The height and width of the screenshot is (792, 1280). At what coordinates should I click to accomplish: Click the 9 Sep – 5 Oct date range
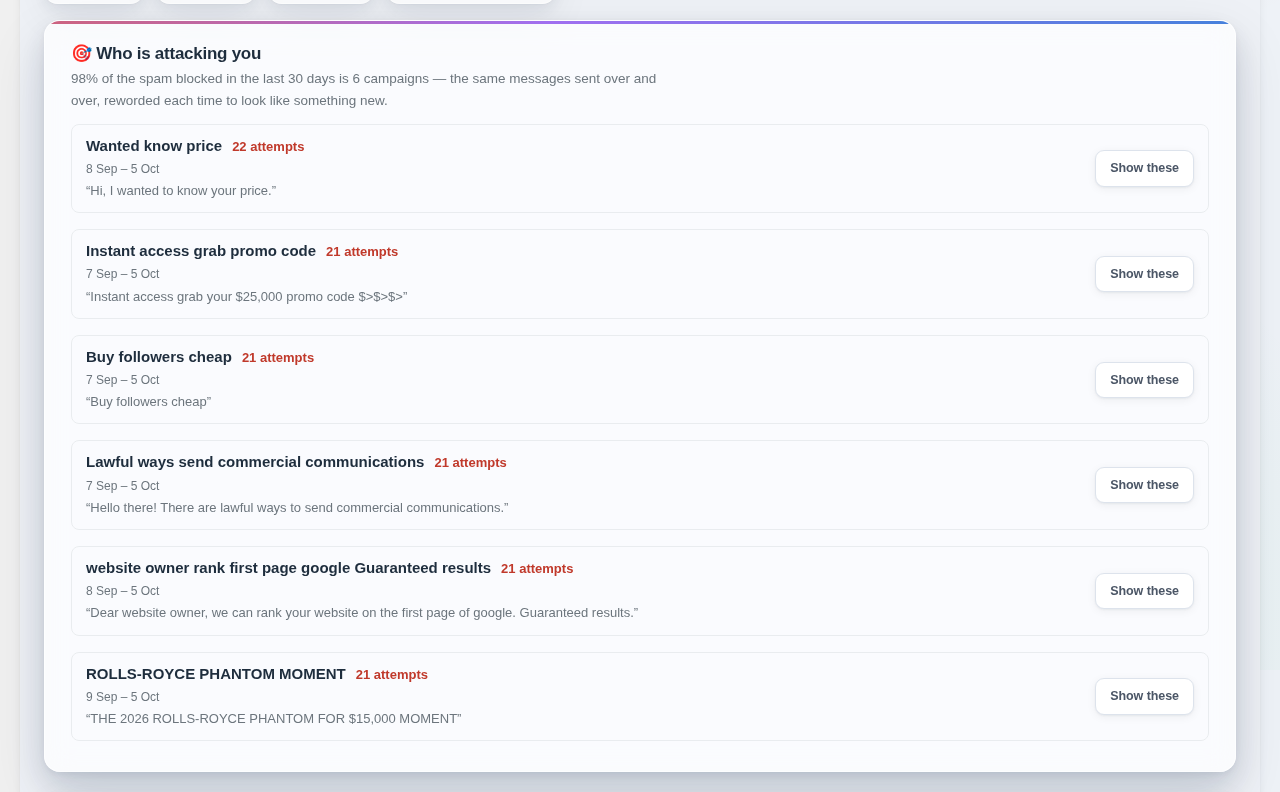pyautogui.click(x=122, y=697)
